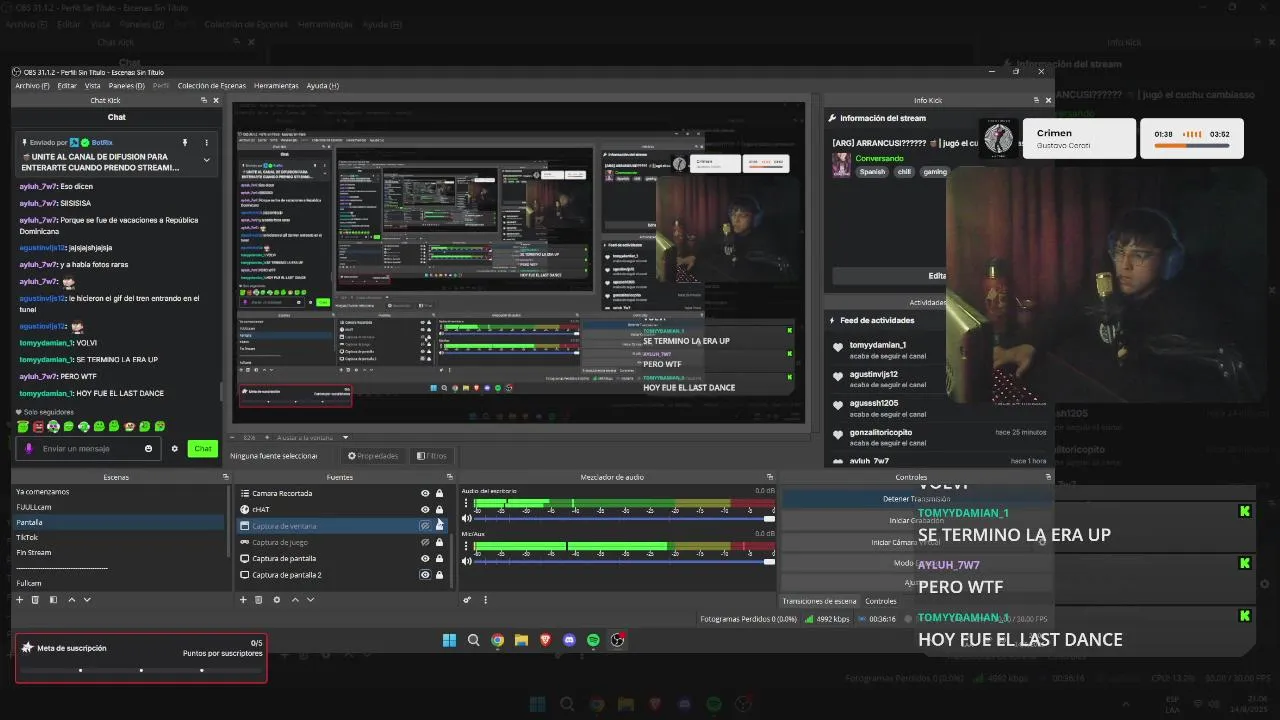1280x720 pixels.
Task: Open Discord from the taskbar
Action: 570,640
